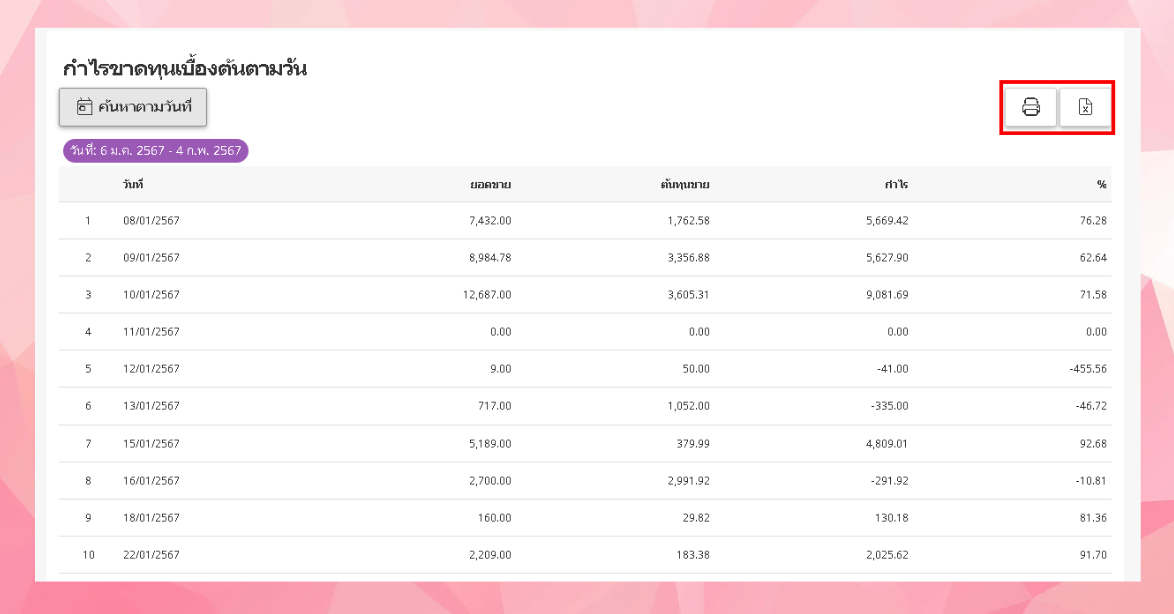Screen dimensions: 1174x614
Task: Export the report with the Excel icon
Action: 1085,107
